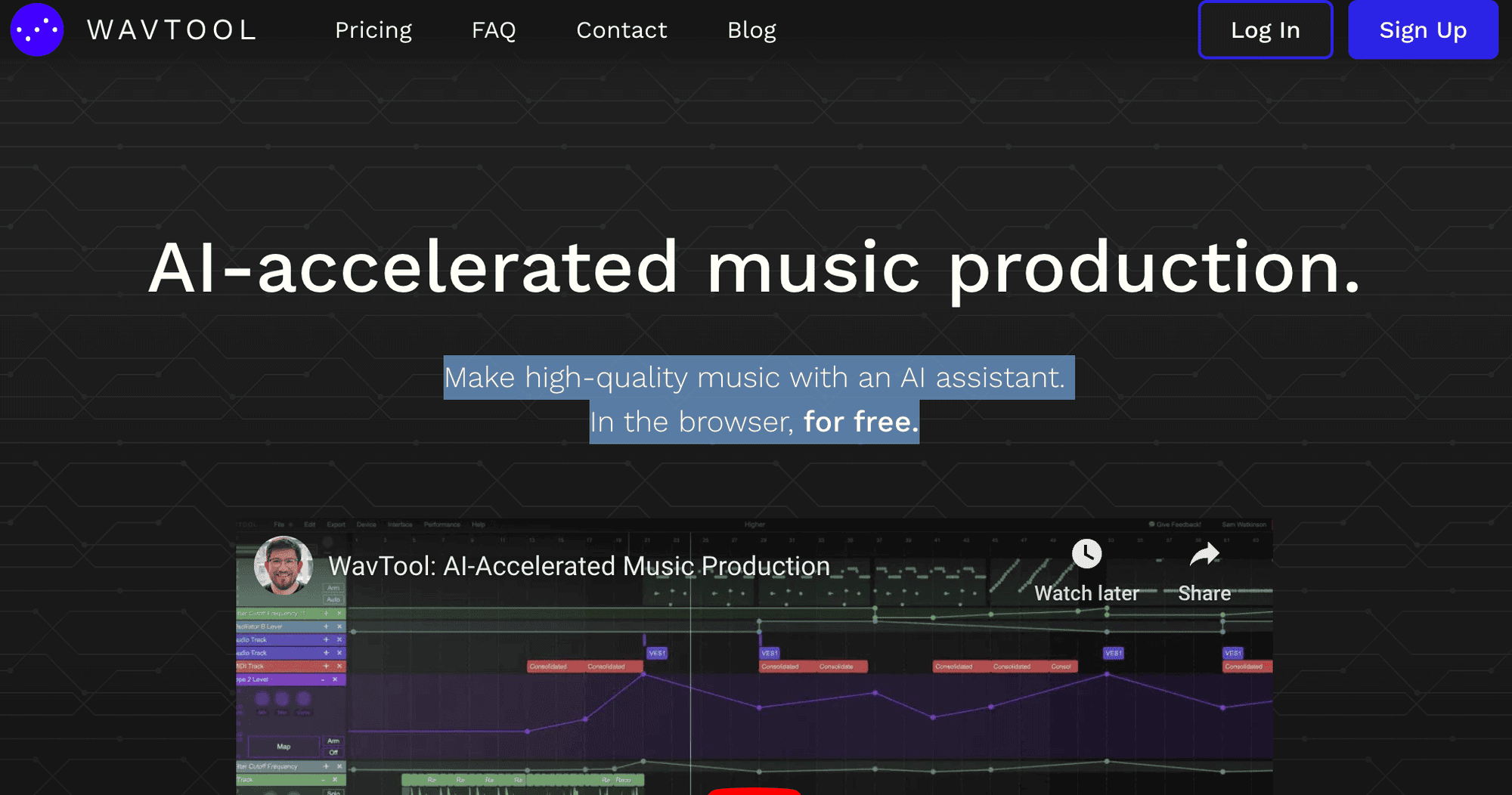This screenshot has width=1512, height=795.
Task: Open the Blog link
Action: pos(751,30)
